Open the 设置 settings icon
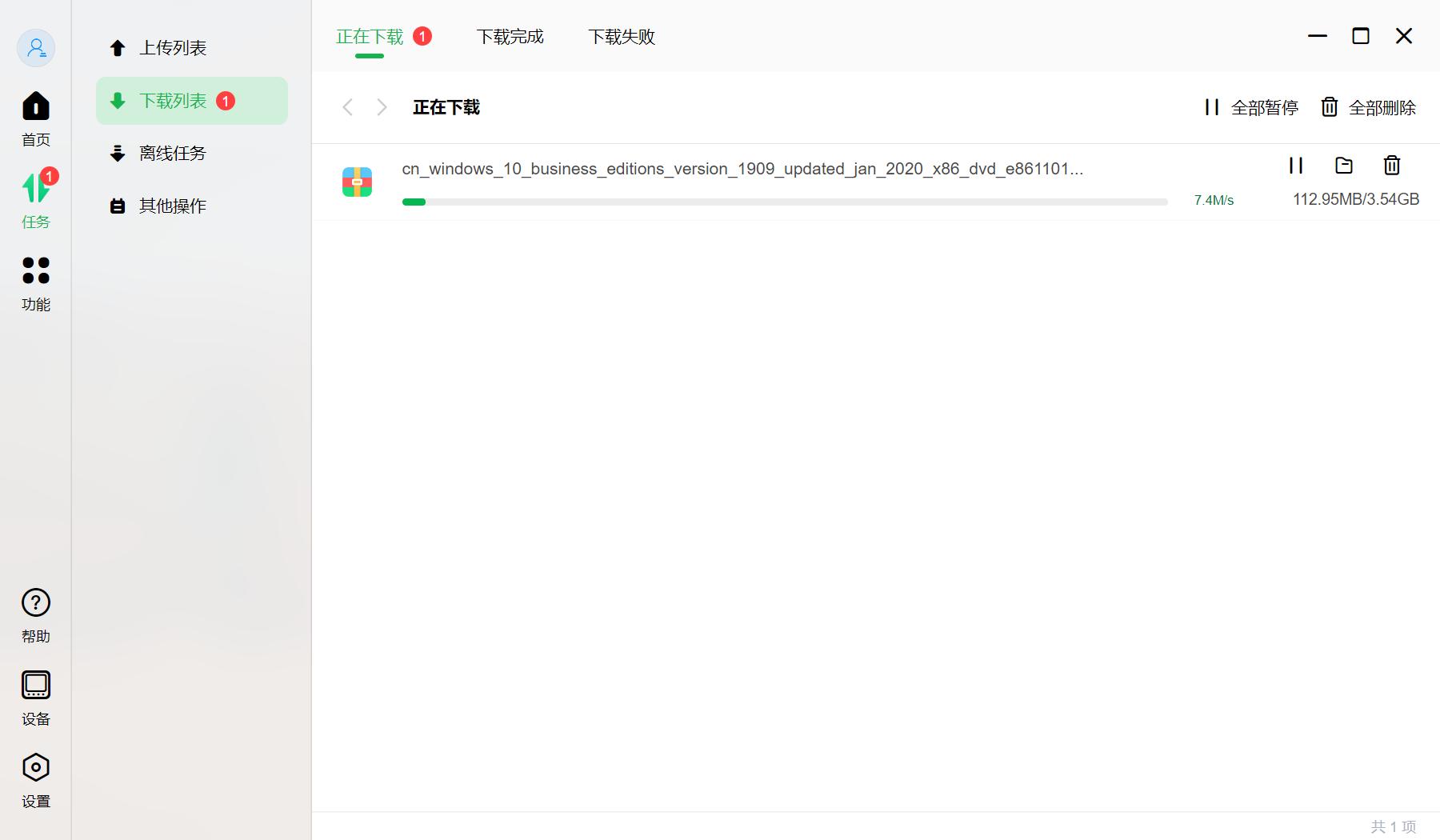1440x840 pixels. [x=35, y=778]
